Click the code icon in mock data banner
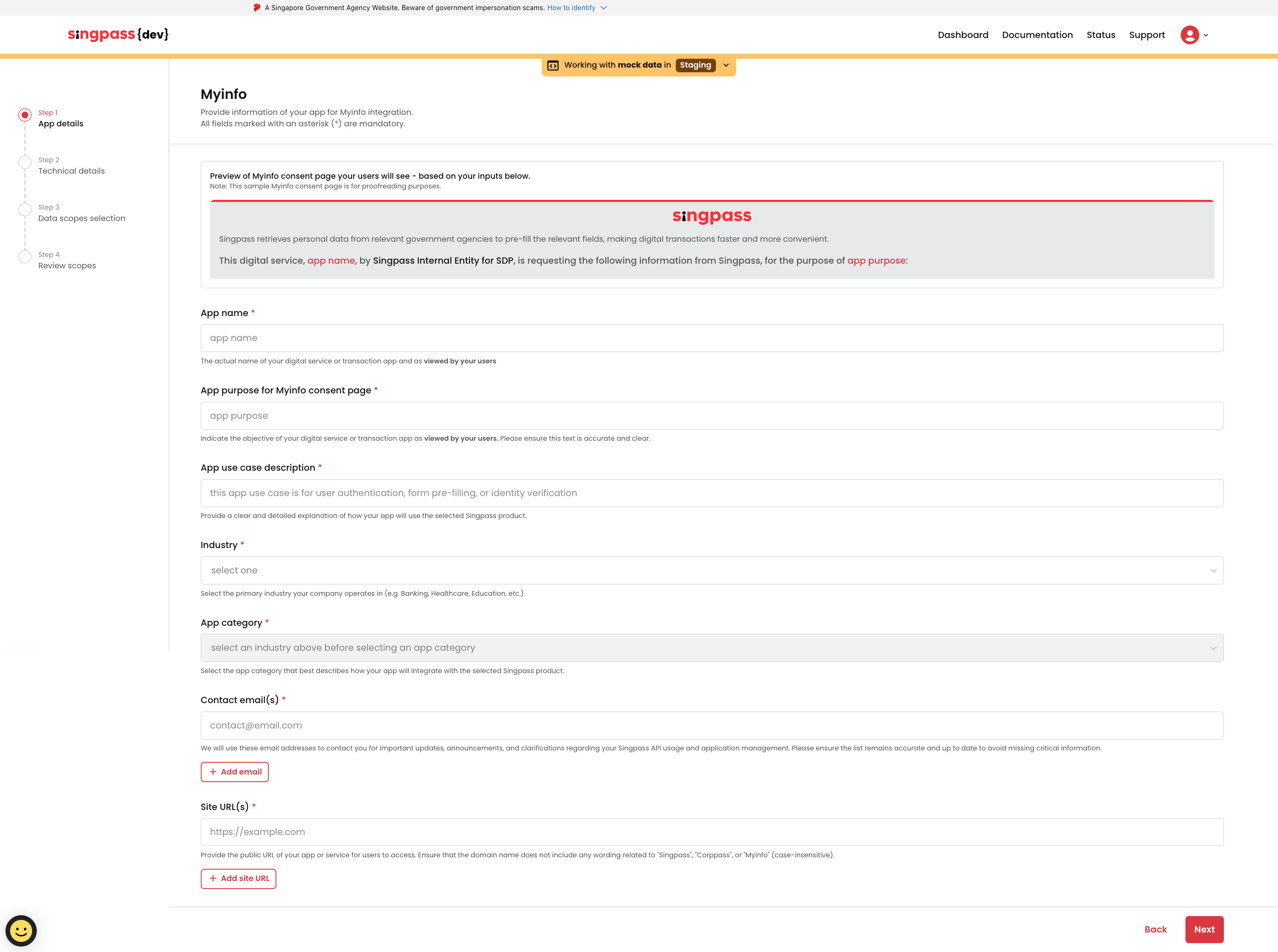Viewport: 1278px width, 952px height. click(x=552, y=65)
